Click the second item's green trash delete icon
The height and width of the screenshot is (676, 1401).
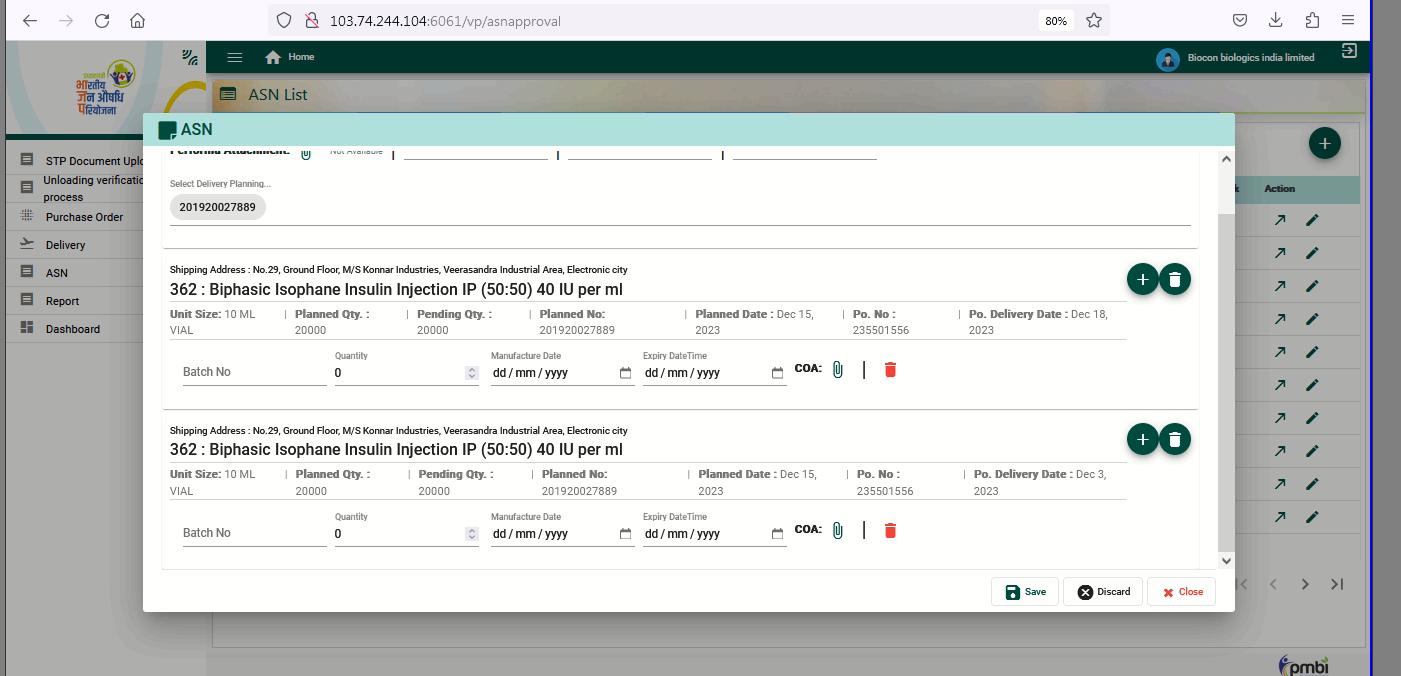pyautogui.click(x=1175, y=440)
